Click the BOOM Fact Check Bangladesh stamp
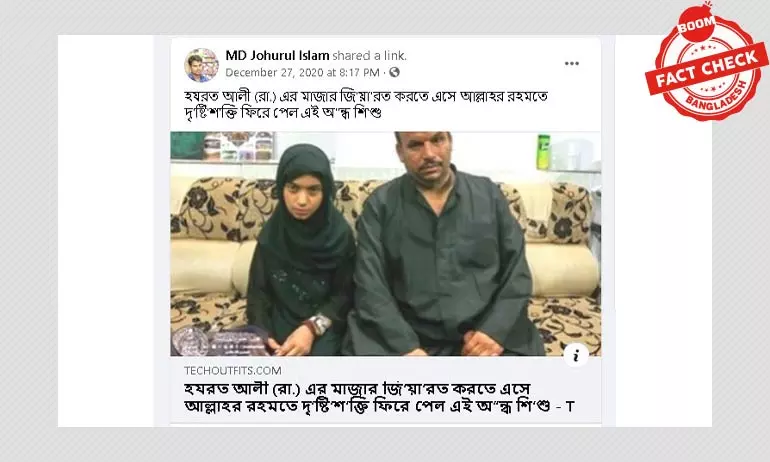This screenshot has width=770, height=462. coord(707,63)
